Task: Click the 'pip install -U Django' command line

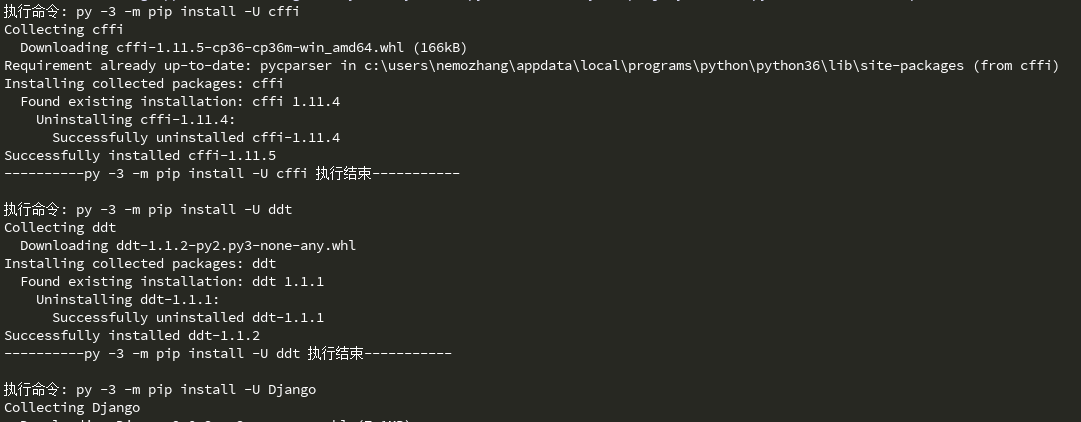Action: pos(160,389)
